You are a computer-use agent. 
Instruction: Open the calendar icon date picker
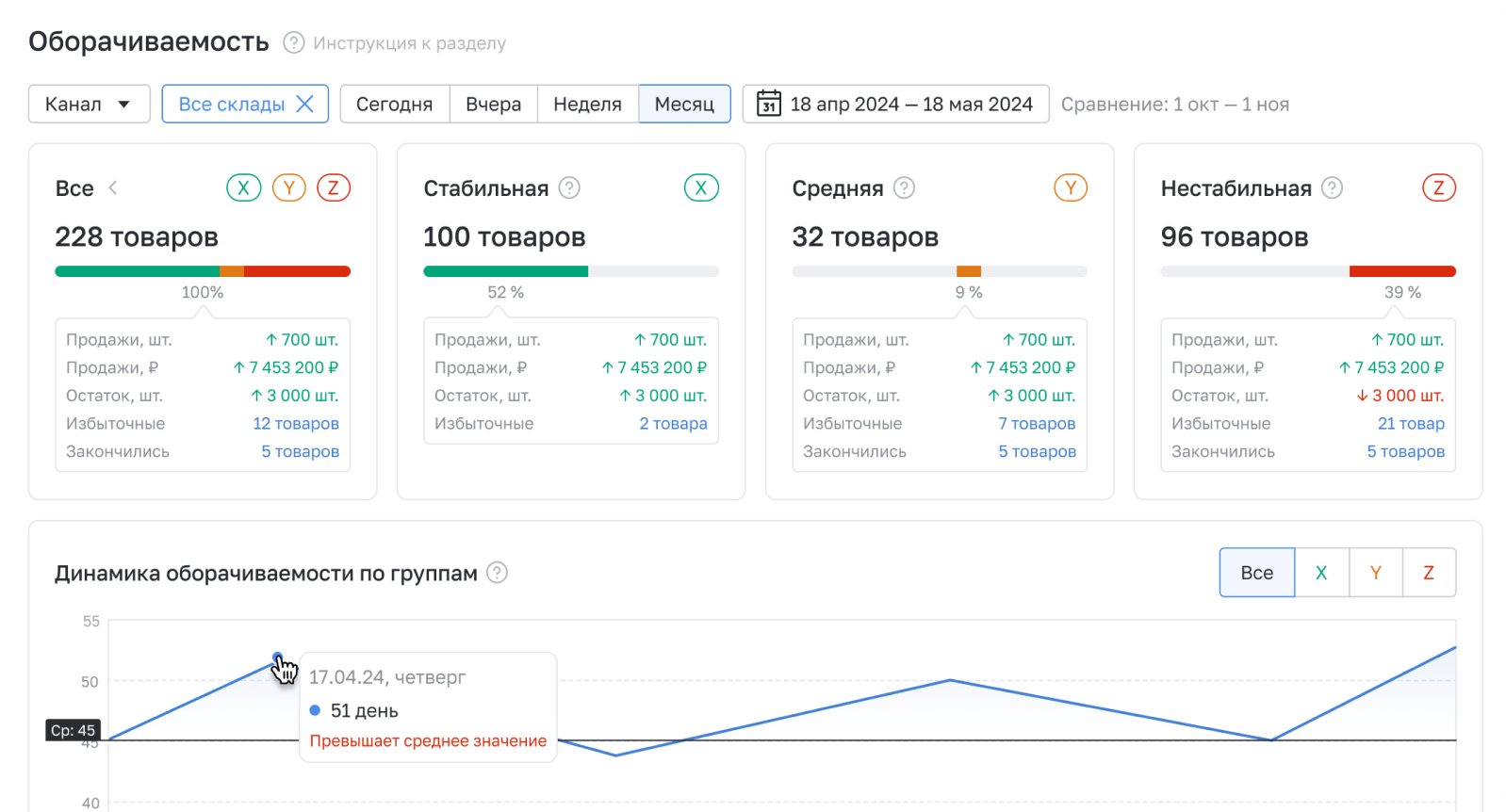(769, 104)
